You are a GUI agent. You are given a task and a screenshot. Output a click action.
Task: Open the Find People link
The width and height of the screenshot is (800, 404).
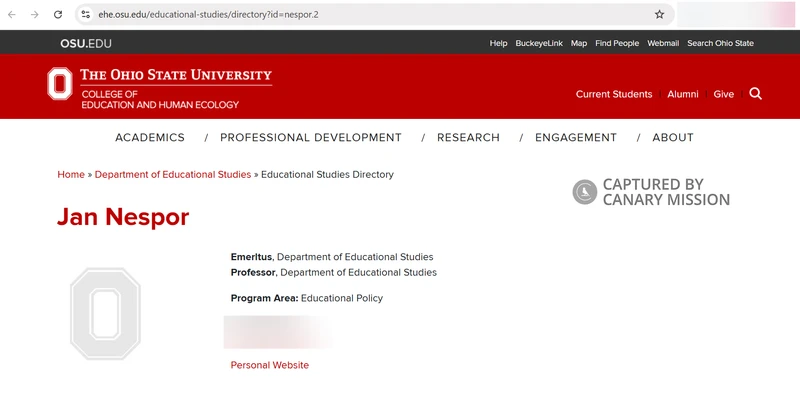coord(617,43)
